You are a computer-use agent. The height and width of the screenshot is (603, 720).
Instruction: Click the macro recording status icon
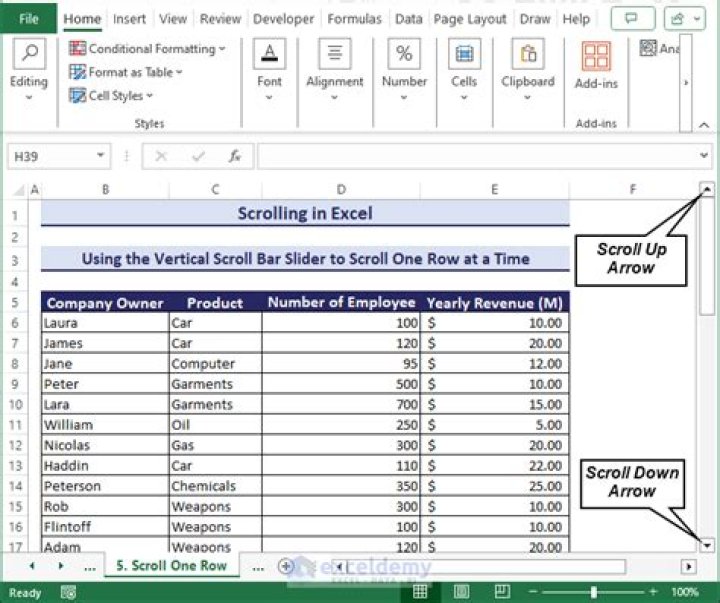[68, 592]
